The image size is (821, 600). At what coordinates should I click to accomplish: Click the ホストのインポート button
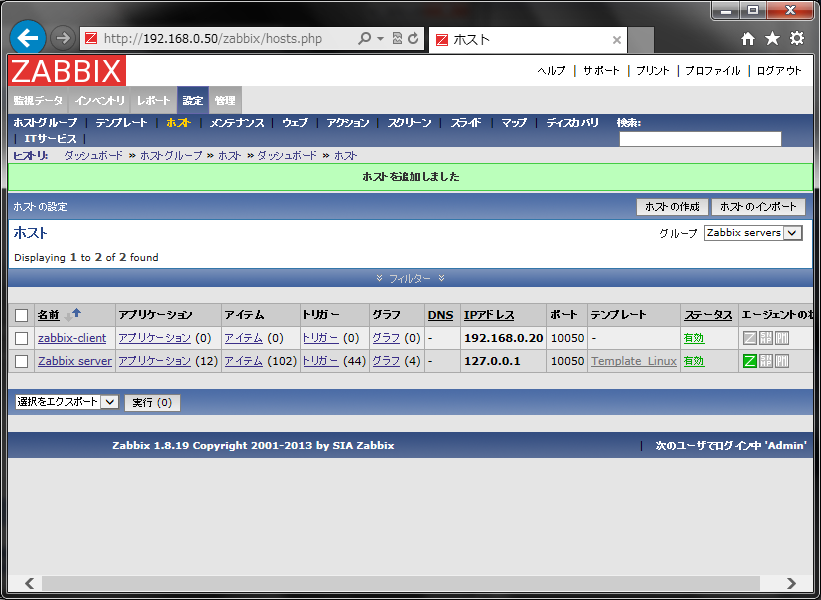pos(758,207)
